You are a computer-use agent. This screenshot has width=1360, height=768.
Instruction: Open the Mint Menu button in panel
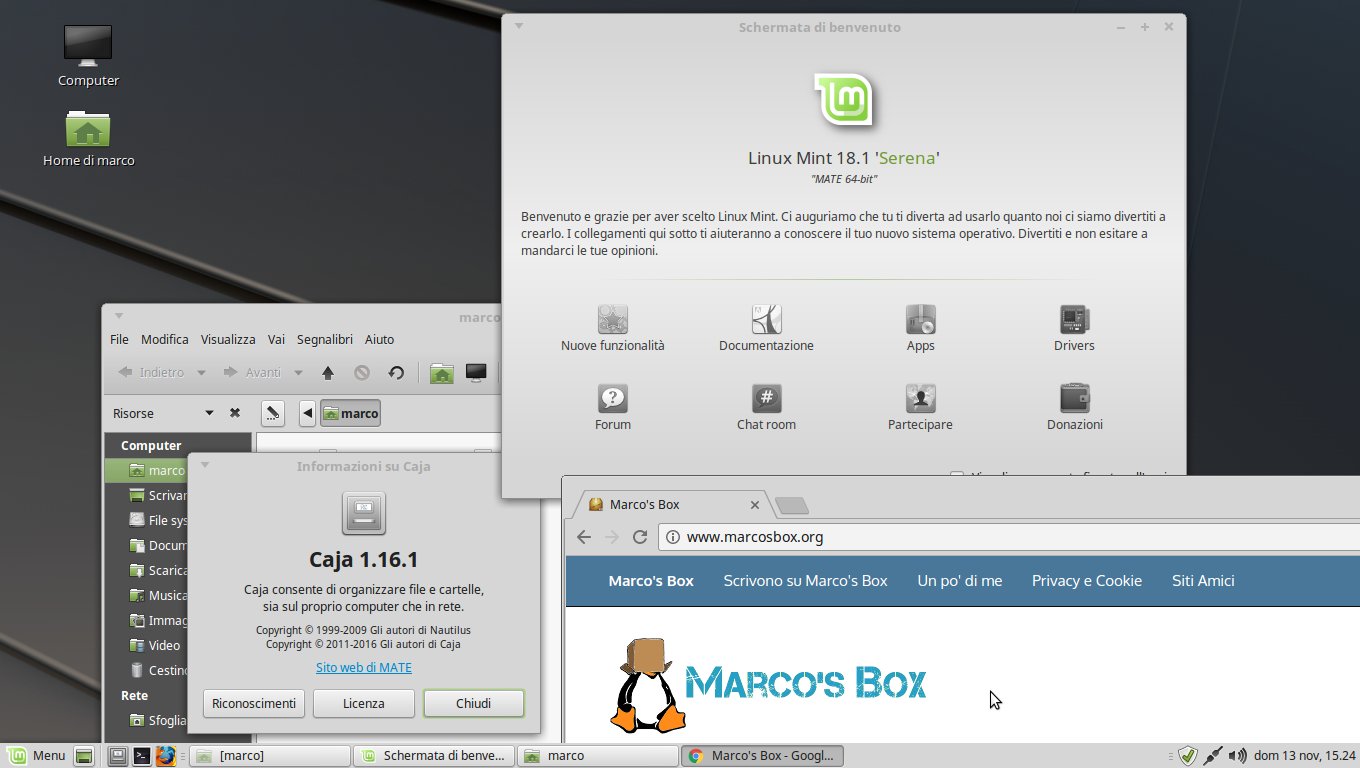(x=36, y=756)
